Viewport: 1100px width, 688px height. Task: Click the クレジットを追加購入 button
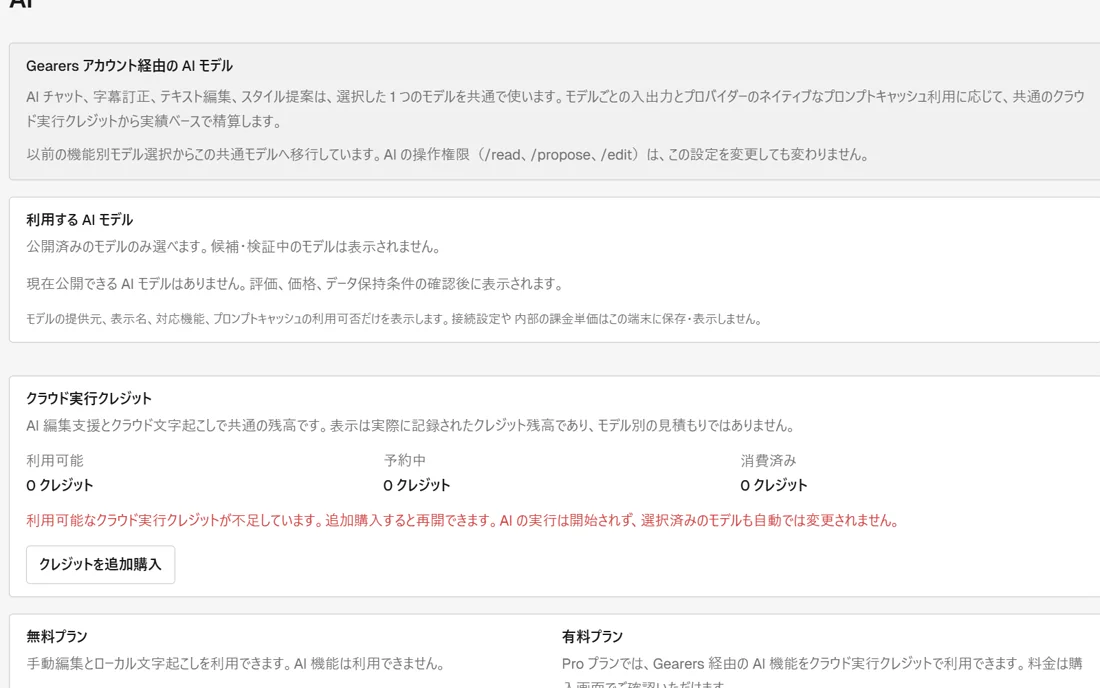100,565
